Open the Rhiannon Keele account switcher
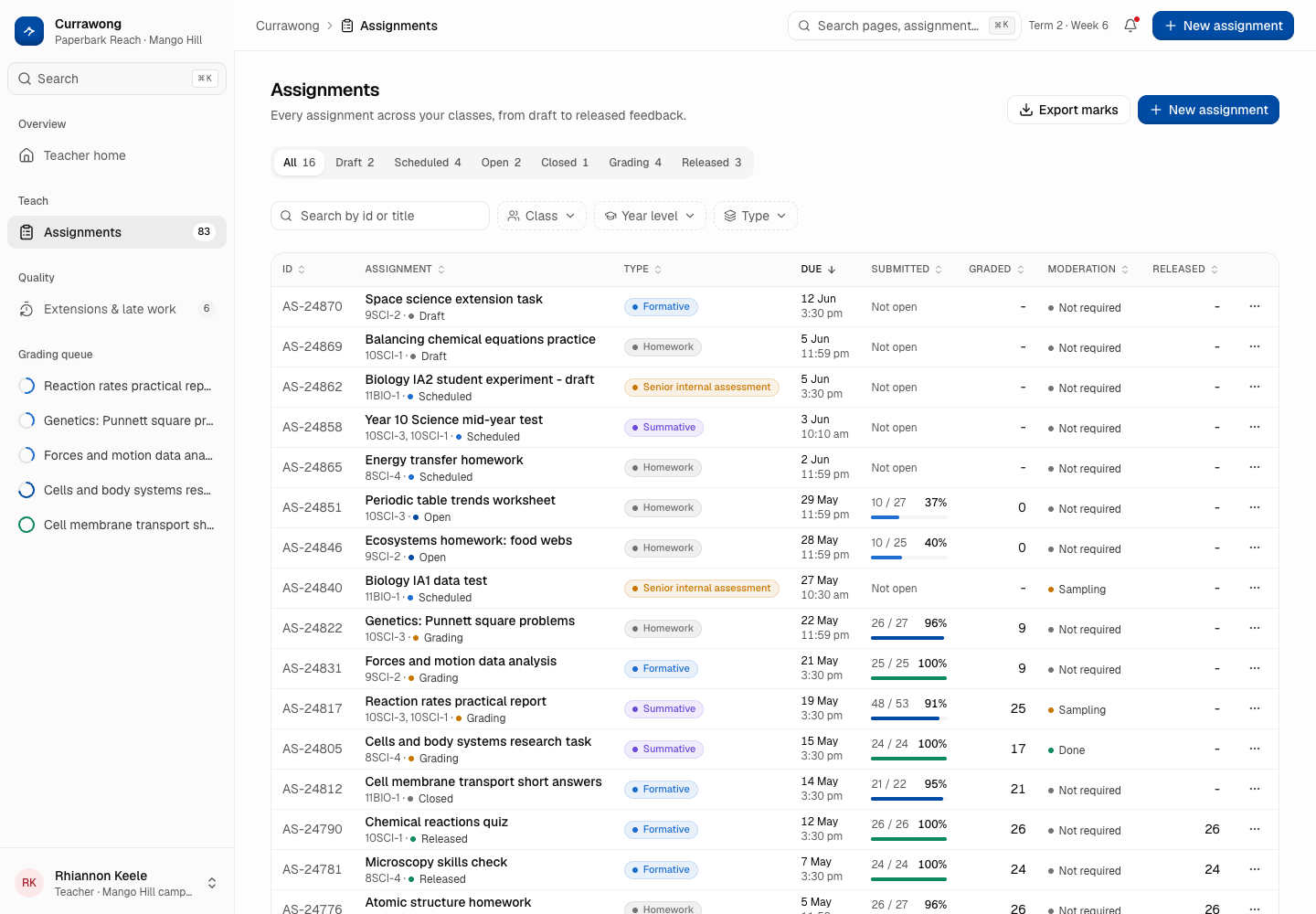The image size is (1316, 914). click(117, 883)
